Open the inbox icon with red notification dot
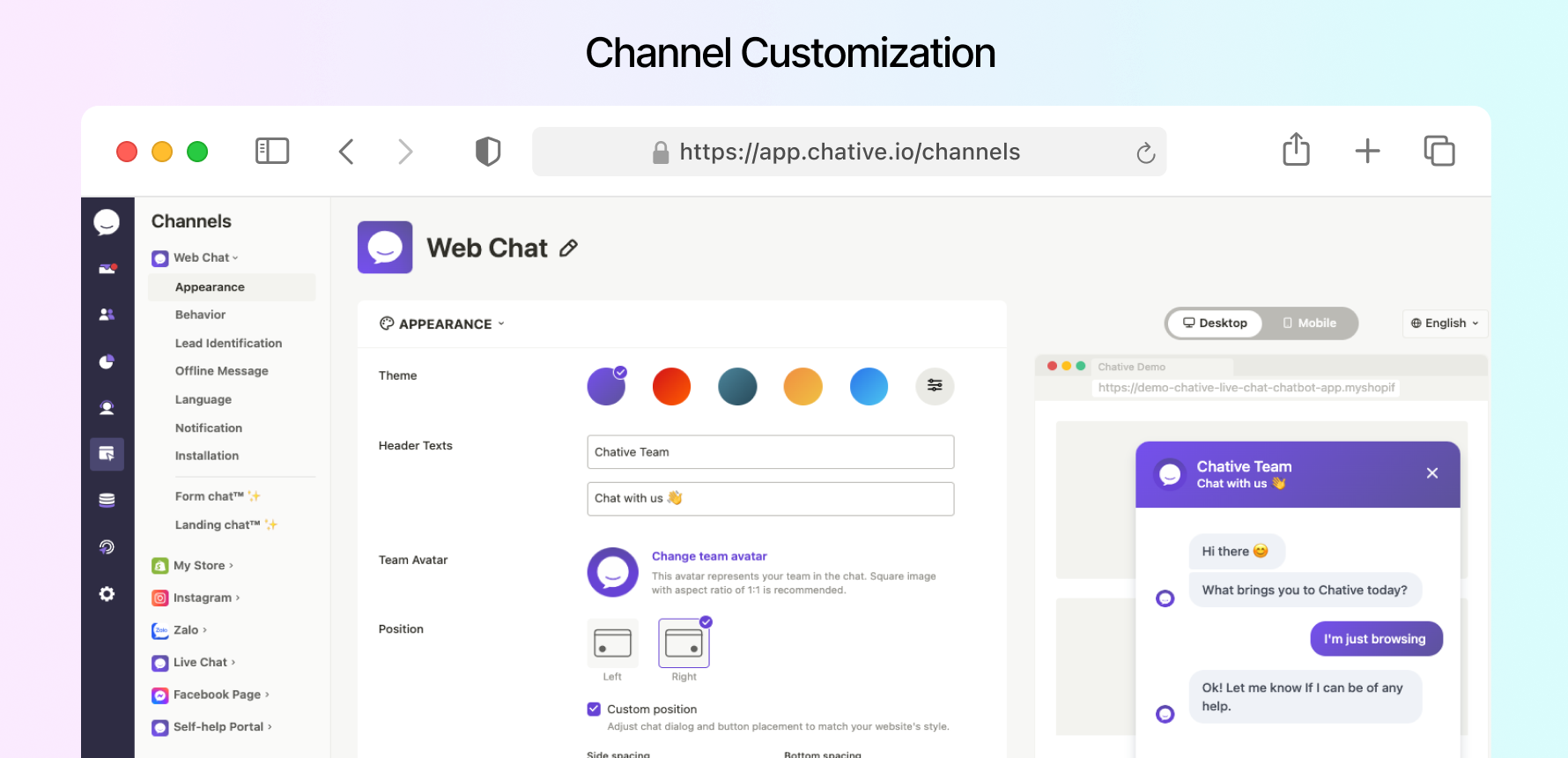The width and height of the screenshot is (1568, 758). [107, 269]
